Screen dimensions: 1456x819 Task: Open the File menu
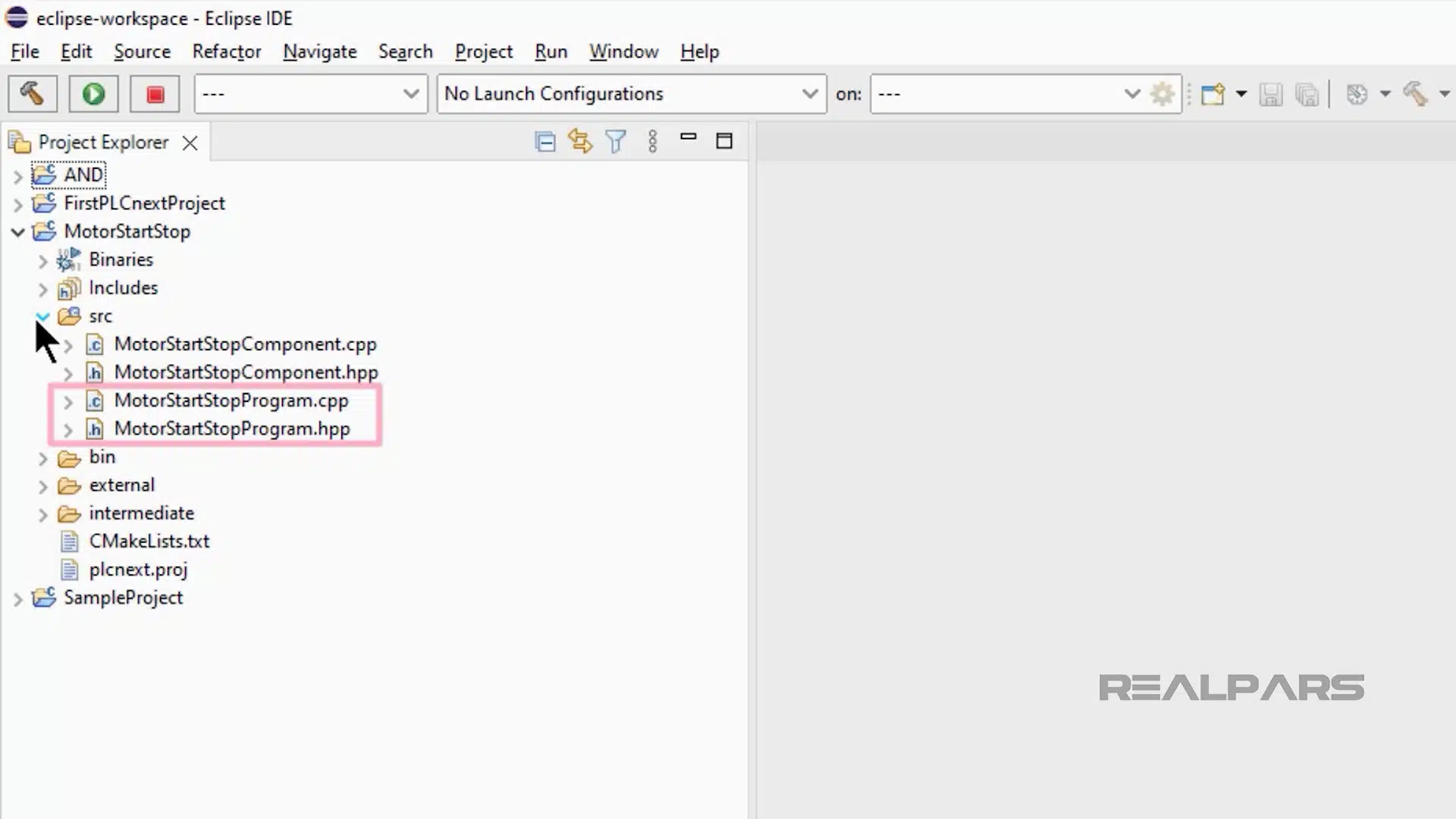[x=25, y=52]
